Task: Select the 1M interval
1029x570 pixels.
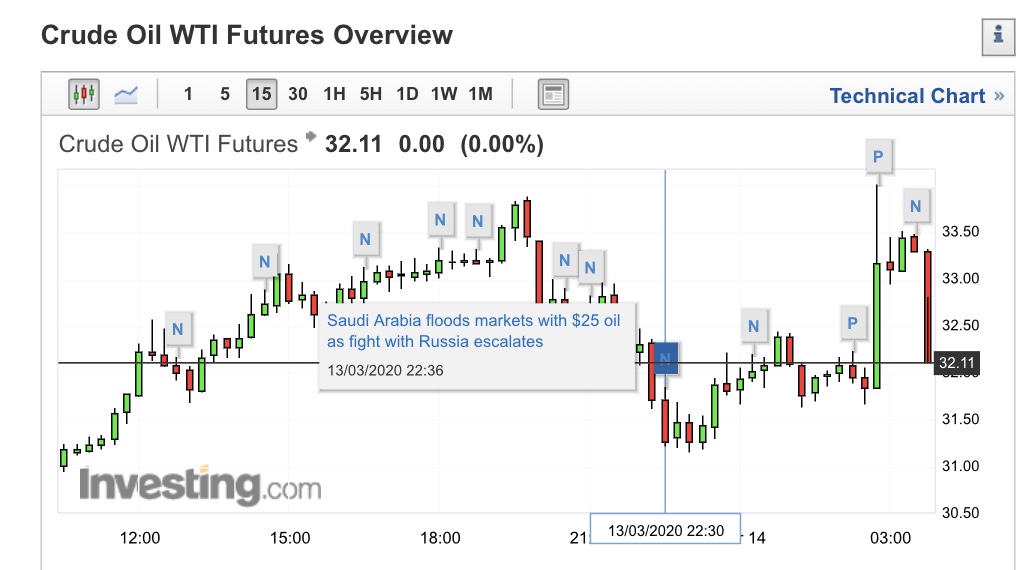Action: 481,95
